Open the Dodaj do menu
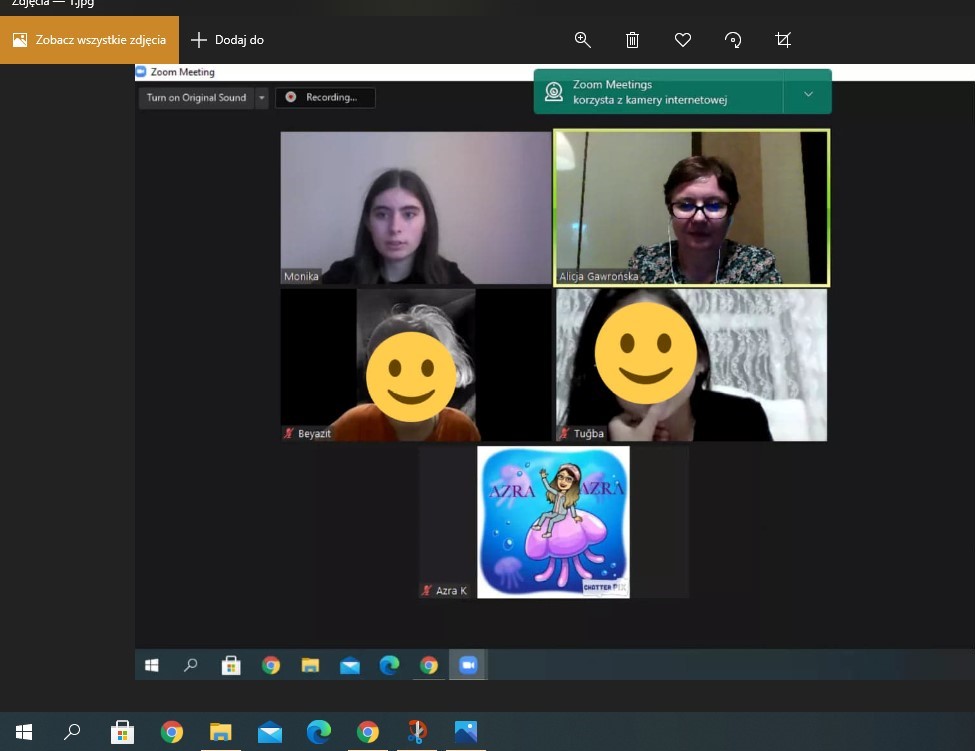The height and width of the screenshot is (751, 975). [227, 40]
